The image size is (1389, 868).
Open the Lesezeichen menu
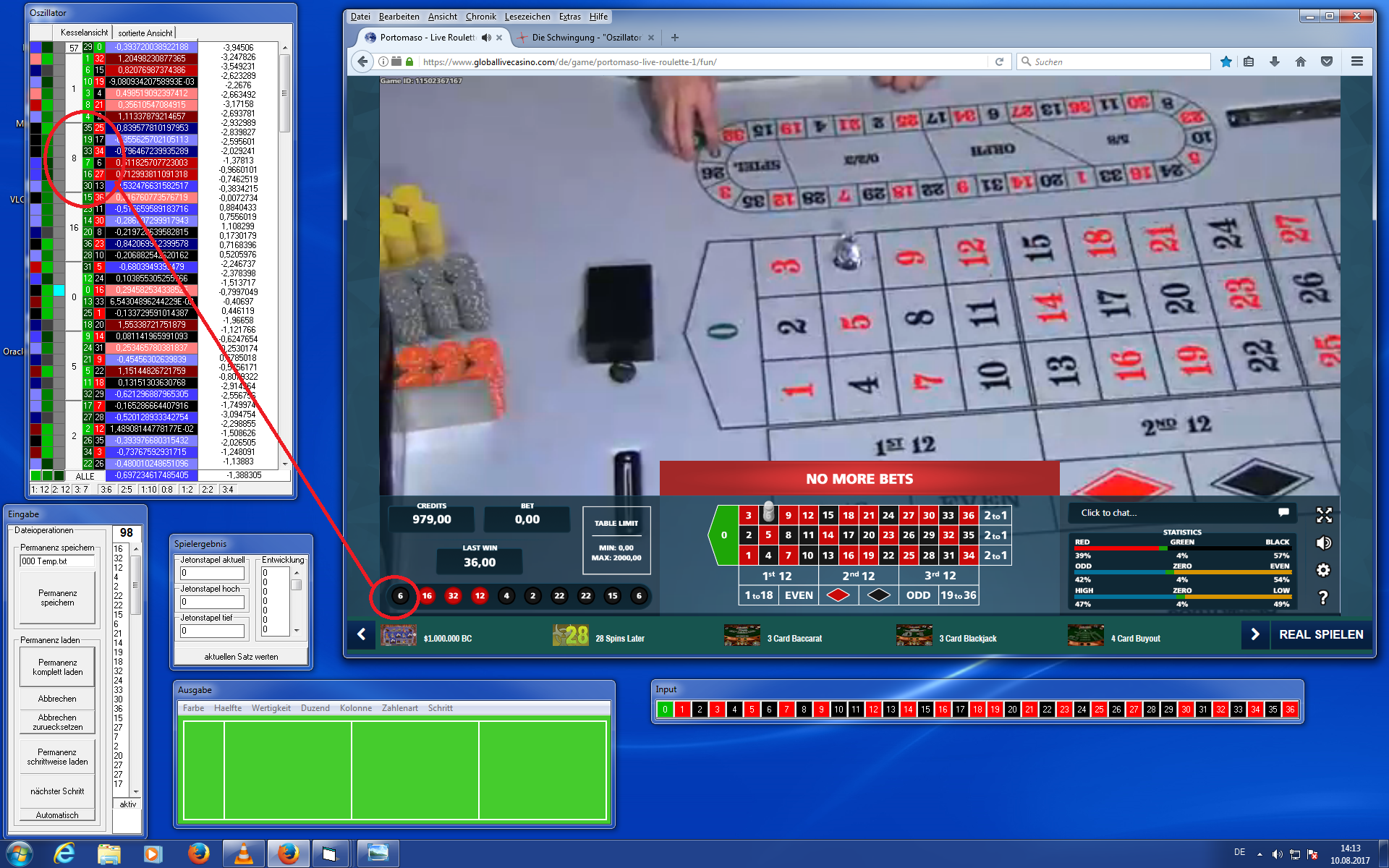(527, 17)
